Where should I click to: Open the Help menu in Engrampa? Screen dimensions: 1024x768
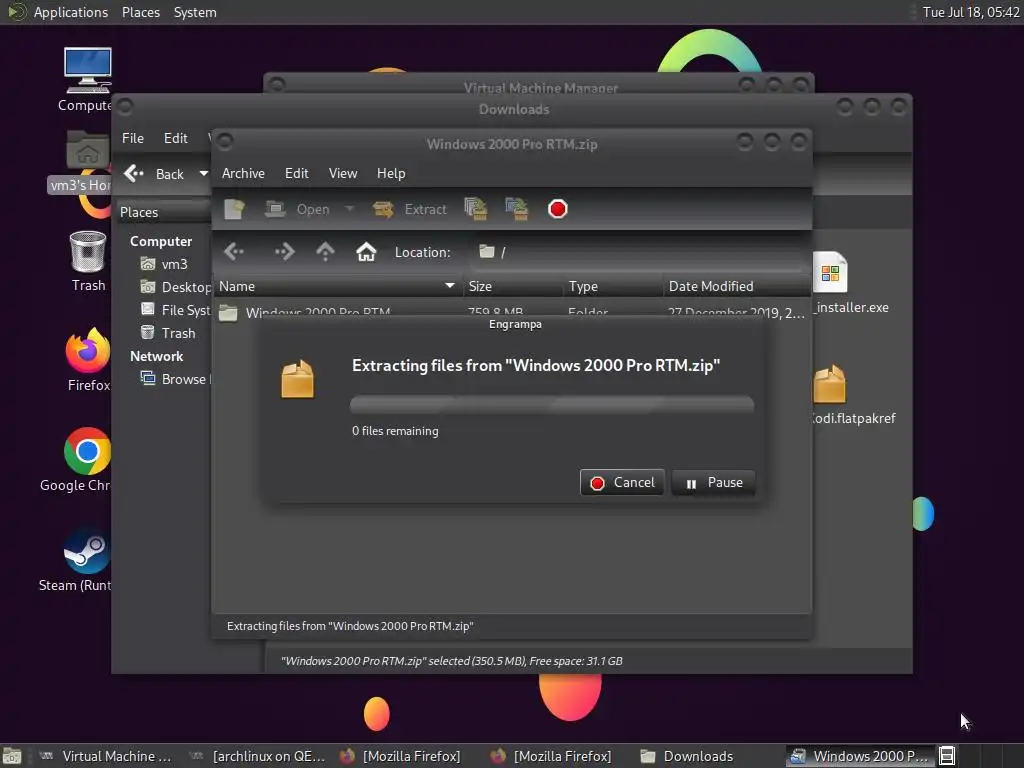coord(391,173)
